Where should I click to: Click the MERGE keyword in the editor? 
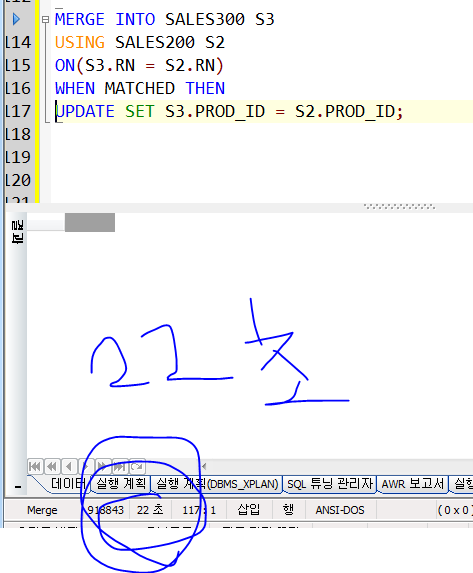(x=80, y=19)
